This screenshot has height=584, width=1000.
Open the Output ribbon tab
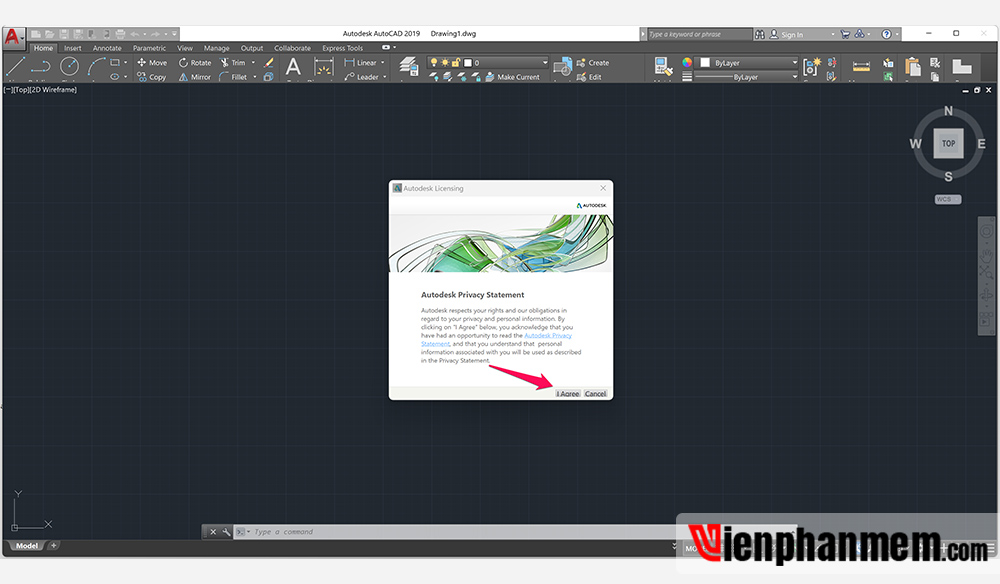coord(252,48)
